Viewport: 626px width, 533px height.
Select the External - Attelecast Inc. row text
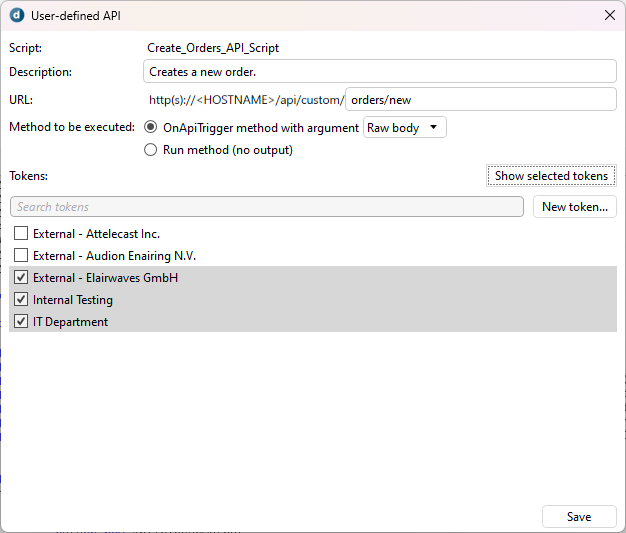[96, 234]
